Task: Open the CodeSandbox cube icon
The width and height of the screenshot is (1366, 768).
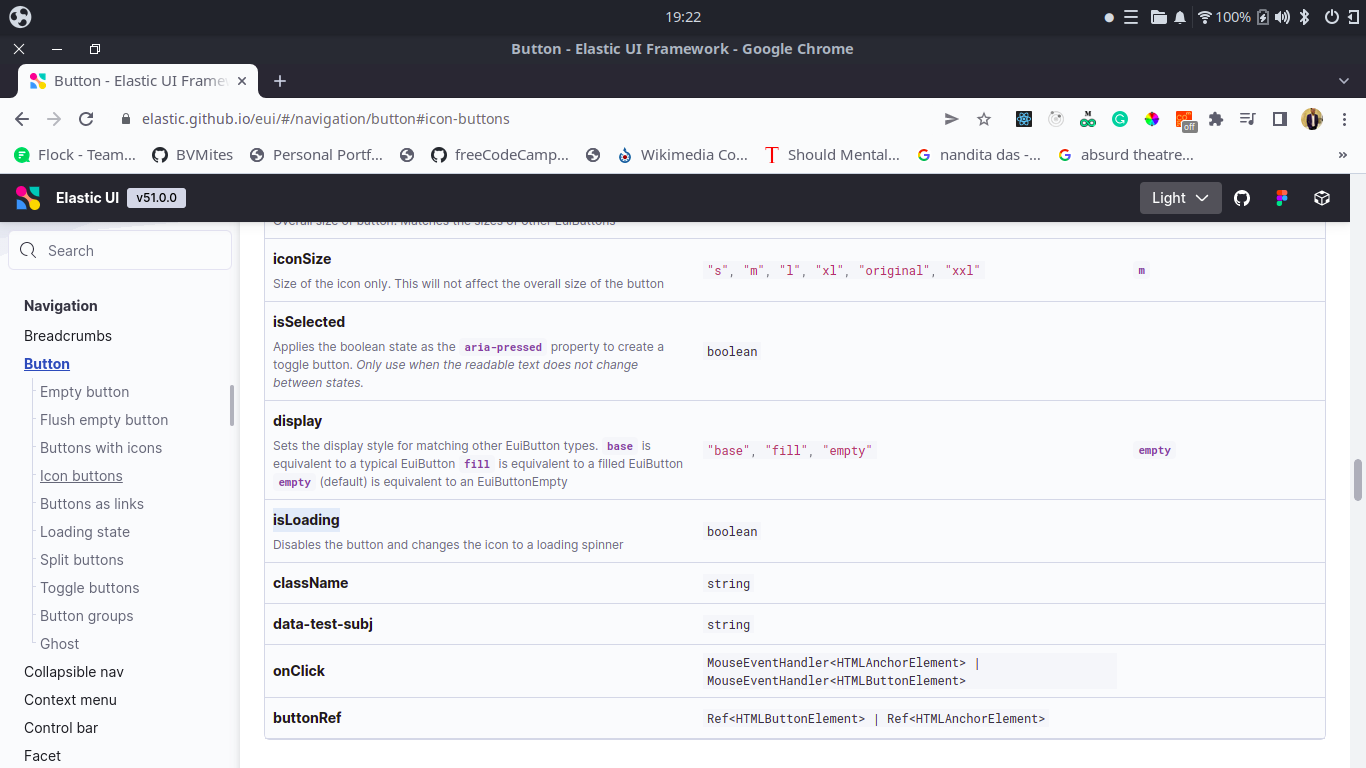Action: (x=1321, y=198)
